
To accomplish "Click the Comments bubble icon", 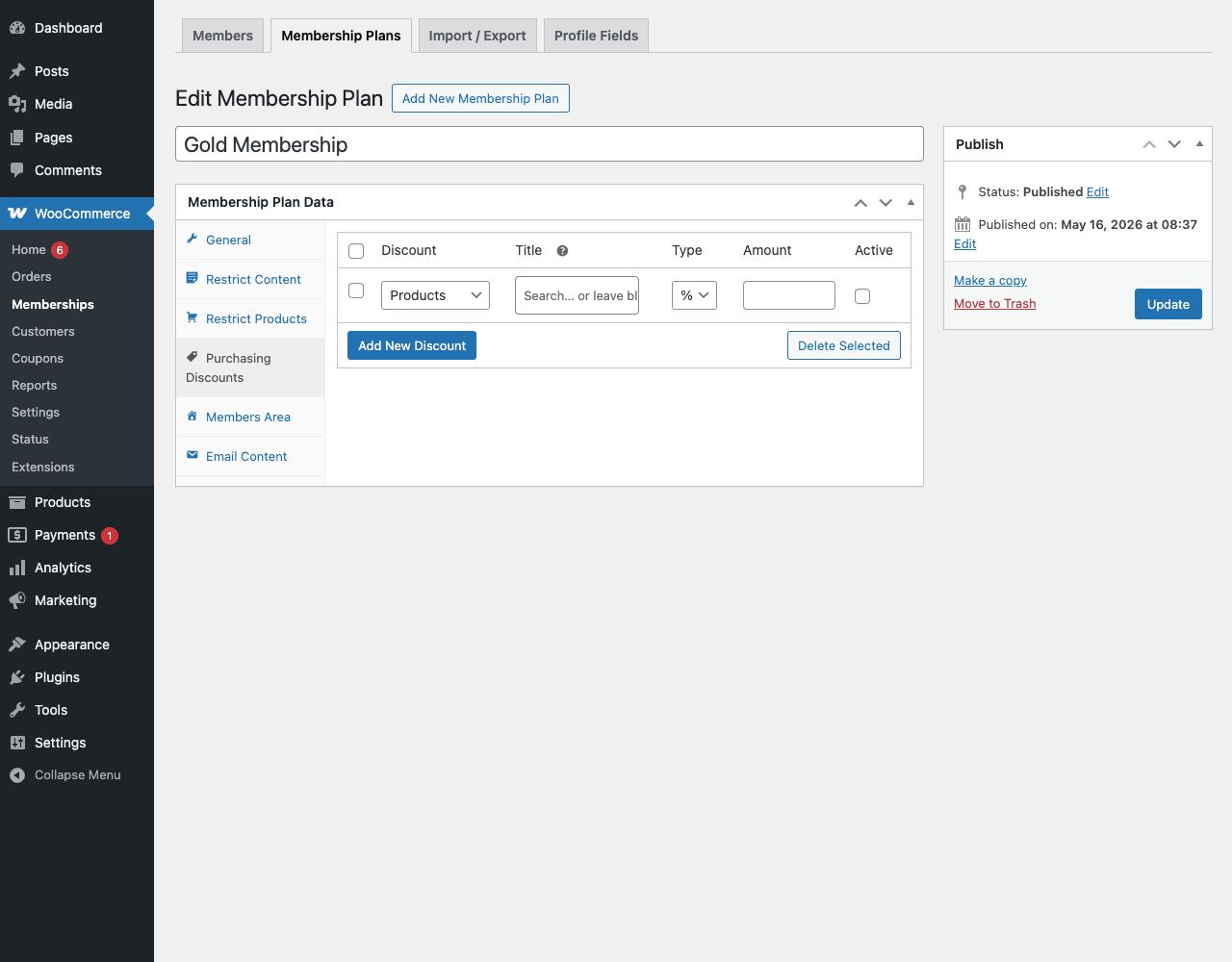I will [x=17, y=170].
